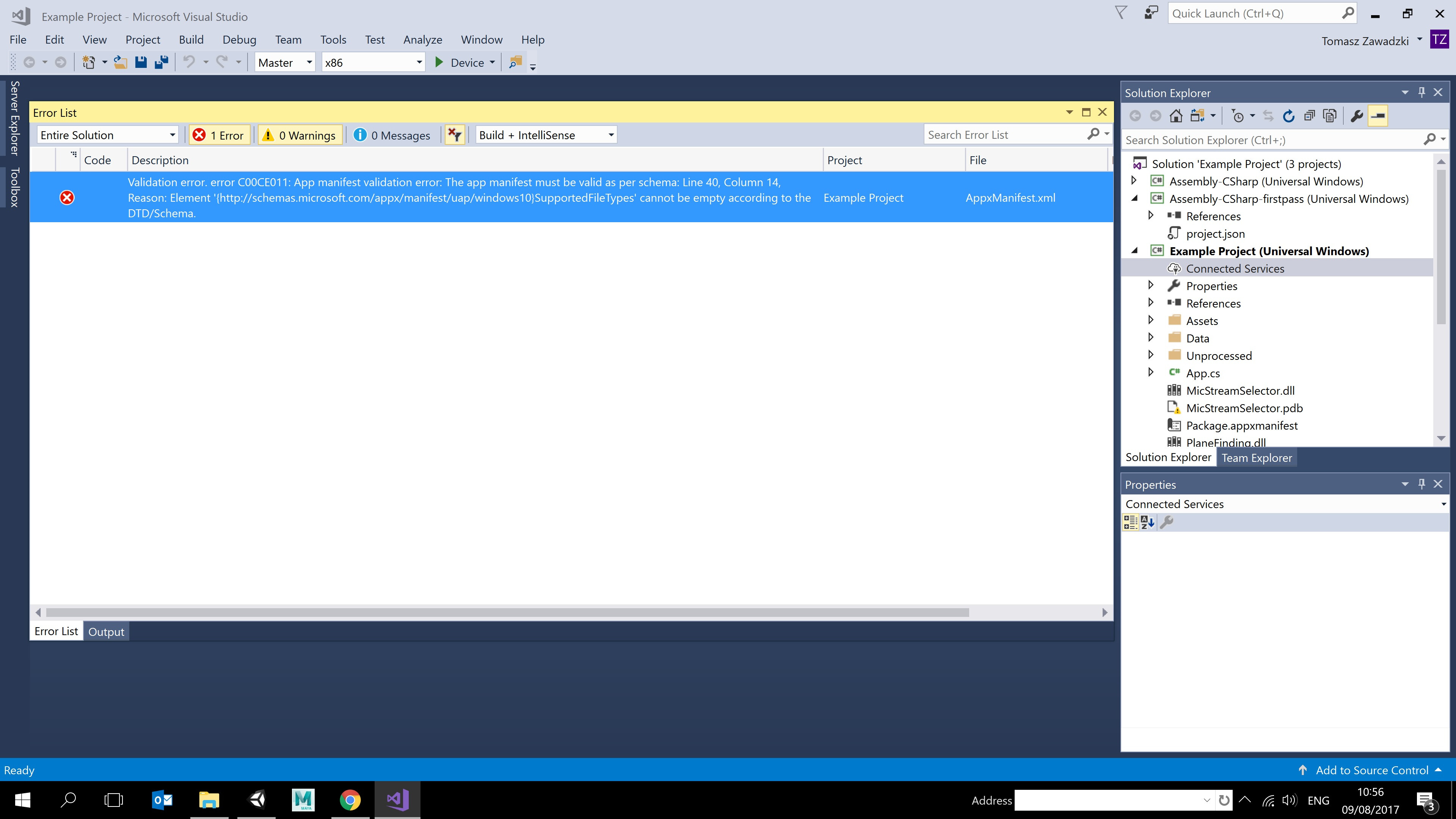Toggle the 0 Warnings filter button
1456x819 pixels.
tap(300, 135)
